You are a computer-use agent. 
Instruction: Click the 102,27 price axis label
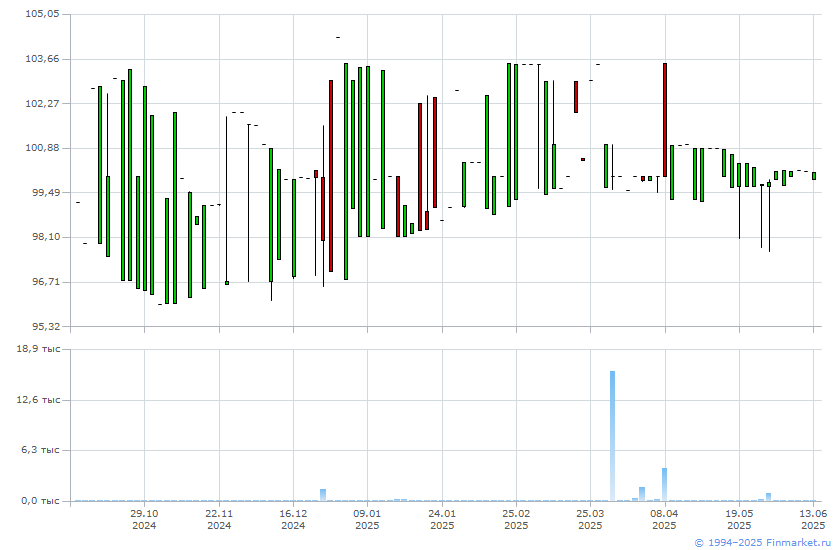point(42,103)
